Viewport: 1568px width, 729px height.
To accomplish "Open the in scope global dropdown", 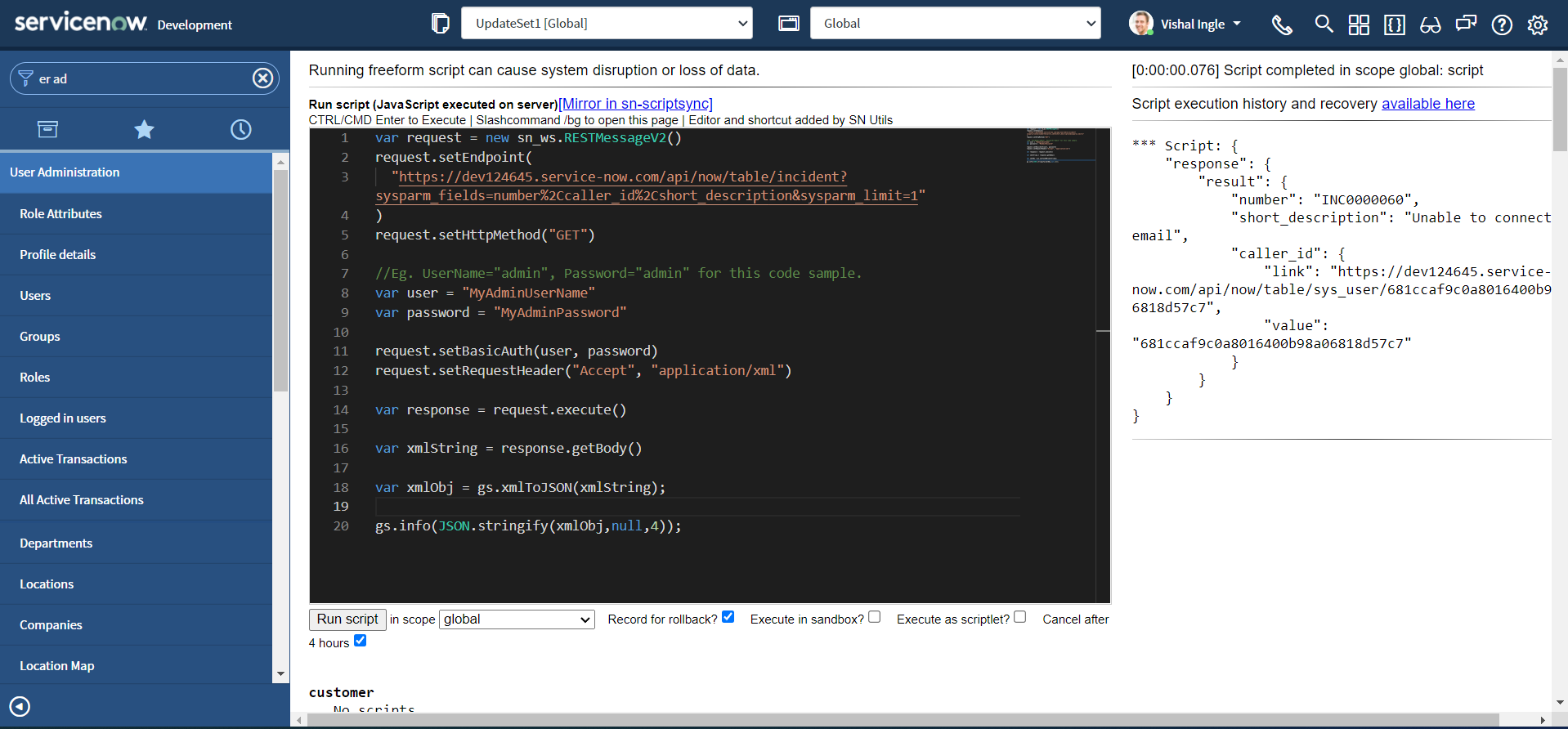I will (x=517, y=619).
